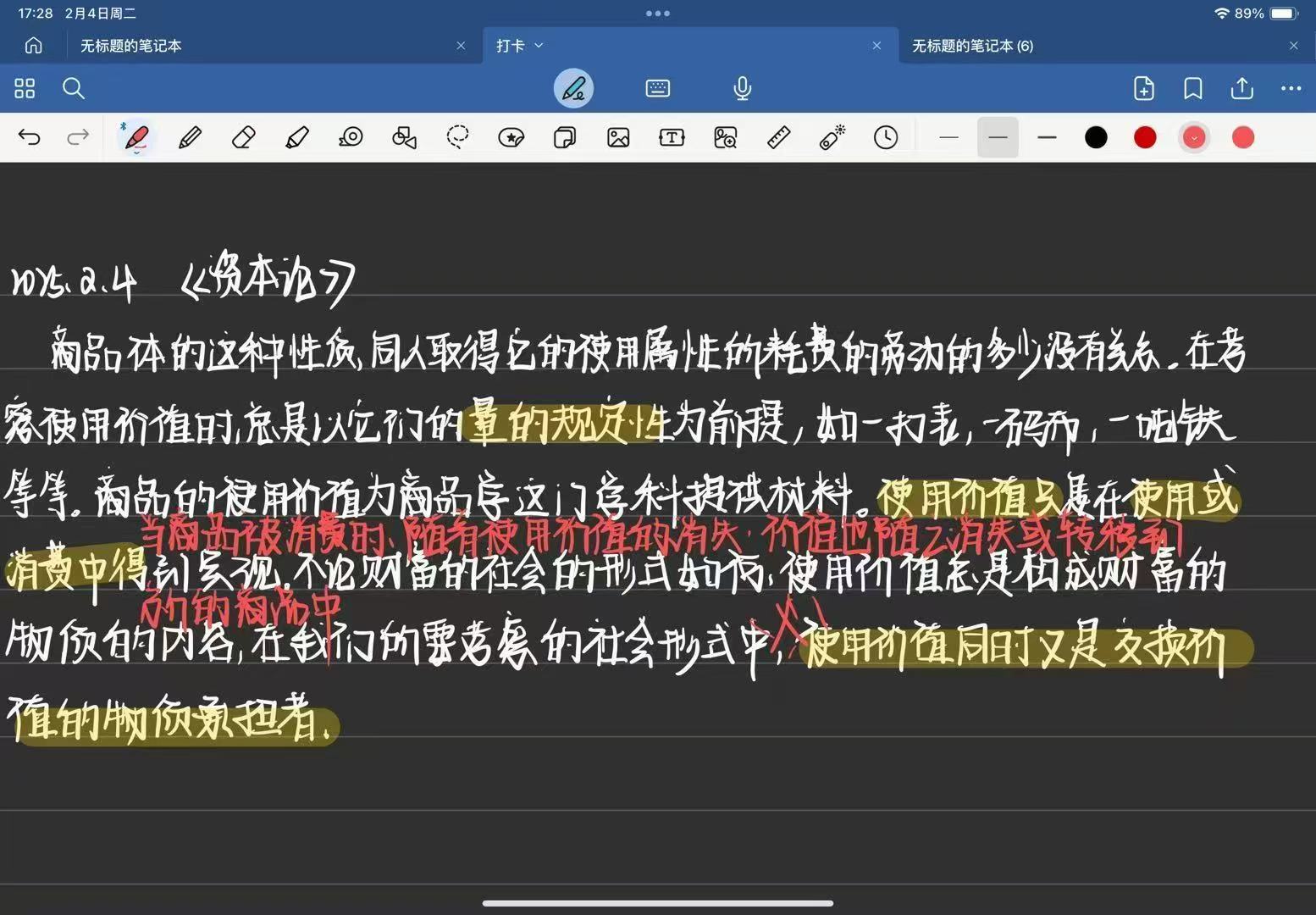This screenshot has width=1316, height=915.
Task: Open the stickers/elements tool
Action: pos(511,137)
